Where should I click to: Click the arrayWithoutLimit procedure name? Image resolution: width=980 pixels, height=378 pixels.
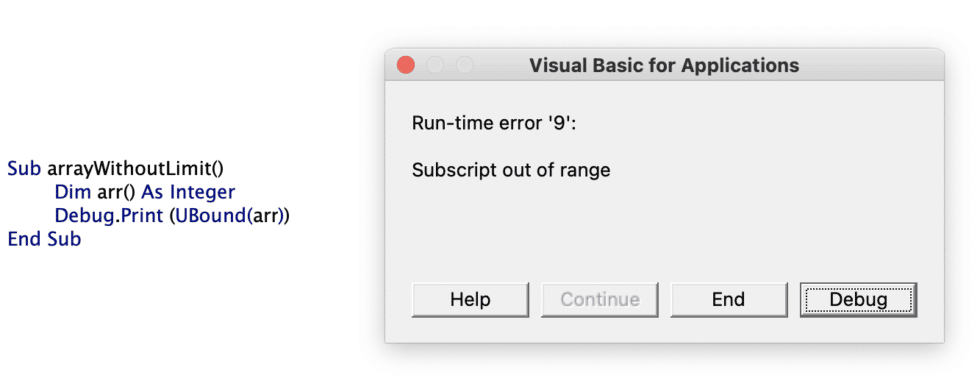click(136, 168)
